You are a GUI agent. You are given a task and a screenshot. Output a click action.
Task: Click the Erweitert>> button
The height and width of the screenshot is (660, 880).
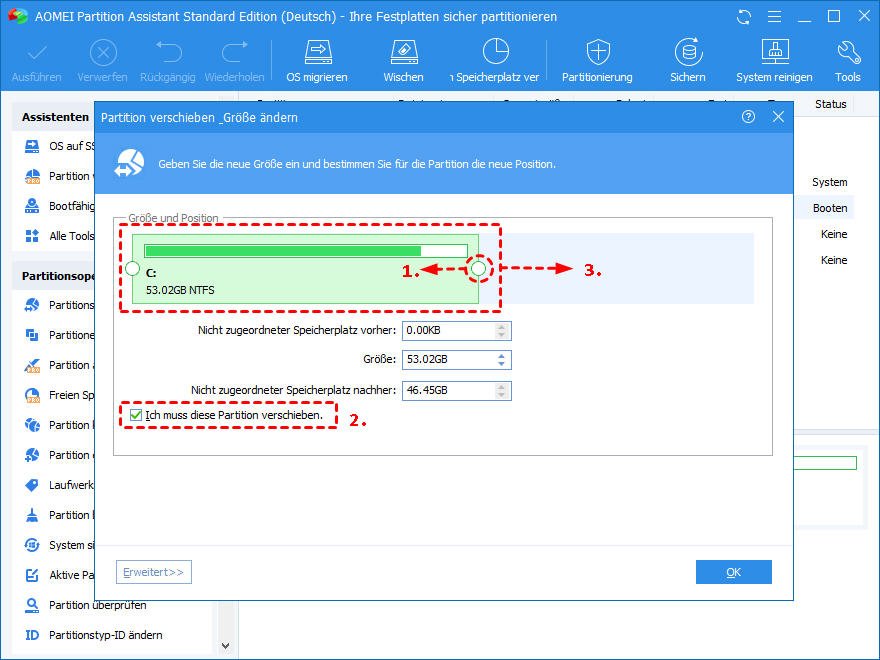tap(154, 572)
